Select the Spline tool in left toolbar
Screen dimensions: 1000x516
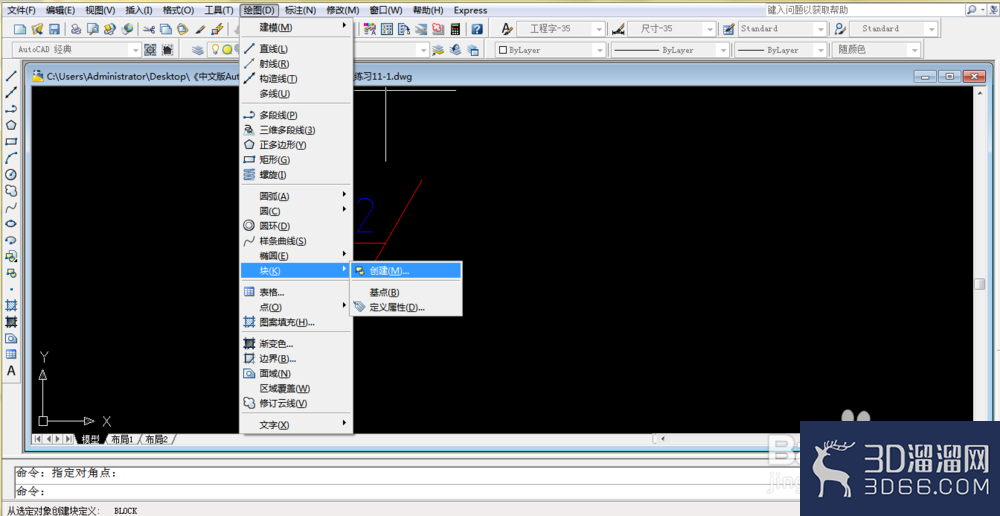coord(11,207)
